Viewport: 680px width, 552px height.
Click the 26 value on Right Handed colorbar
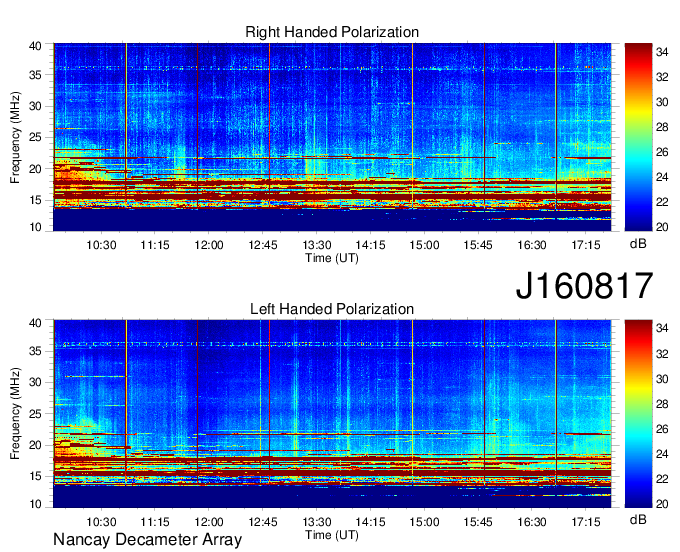662,152
